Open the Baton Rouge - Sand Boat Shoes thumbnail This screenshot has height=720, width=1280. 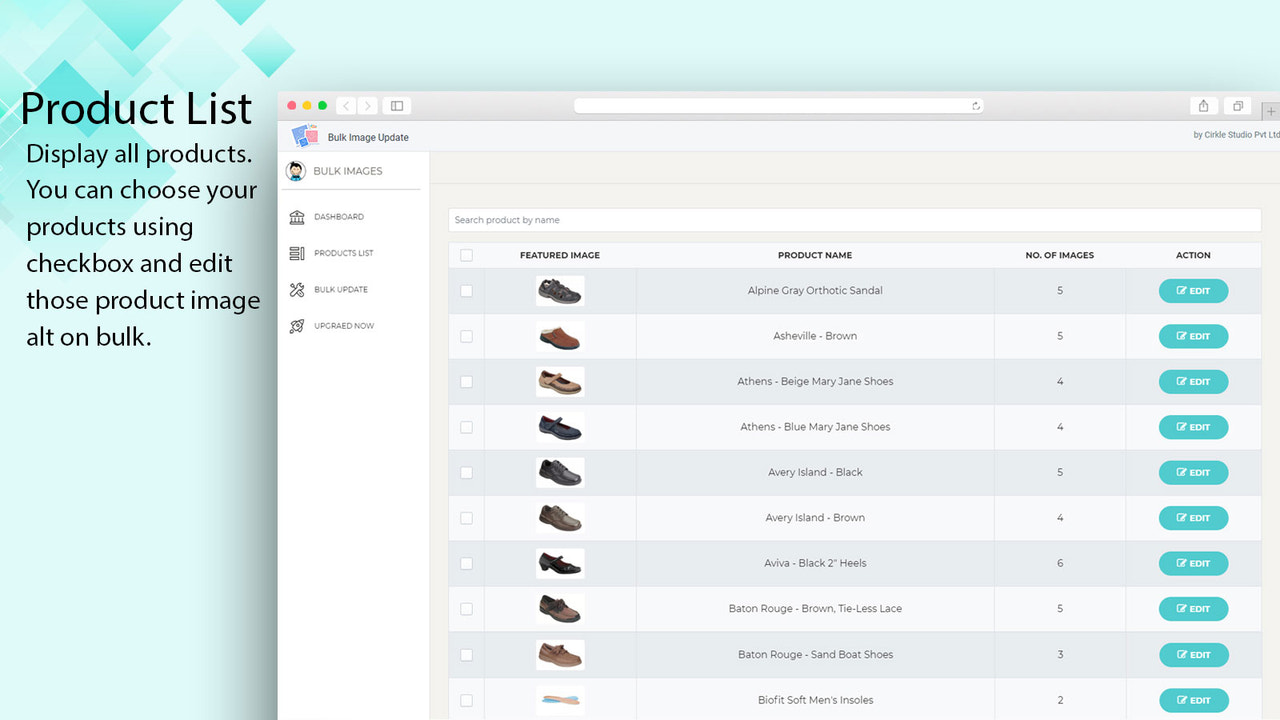click(x=560, y=654)
